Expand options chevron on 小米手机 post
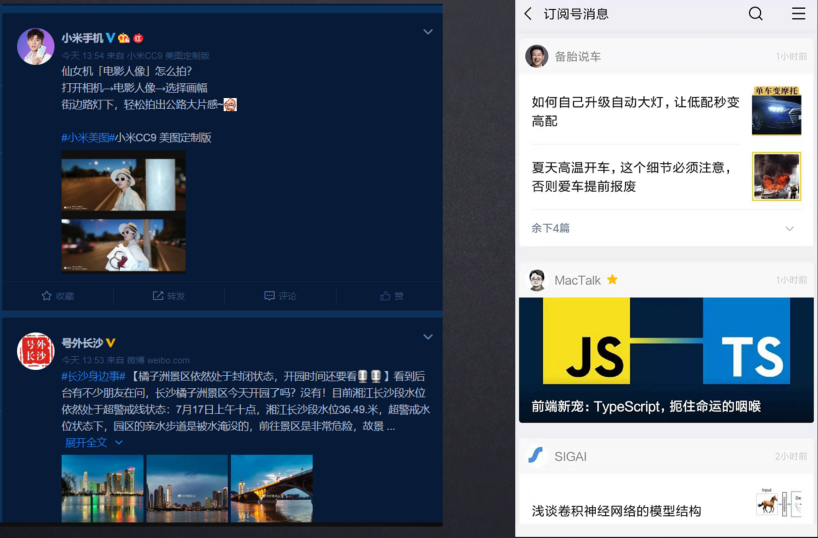Screen dimensions: 818x538 (x=428, y=32)
